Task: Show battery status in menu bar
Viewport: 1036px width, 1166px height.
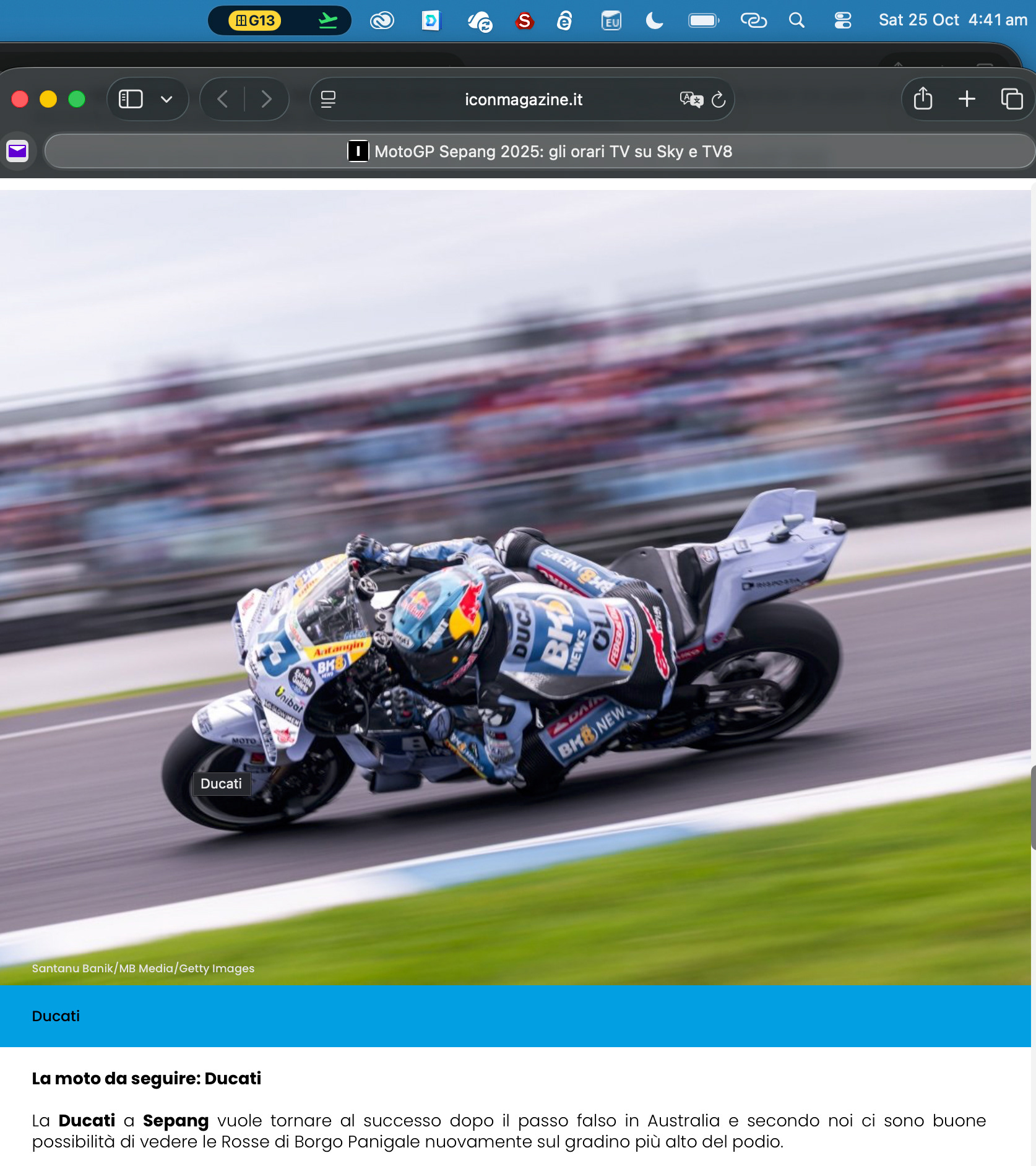Action: (704, 21)
